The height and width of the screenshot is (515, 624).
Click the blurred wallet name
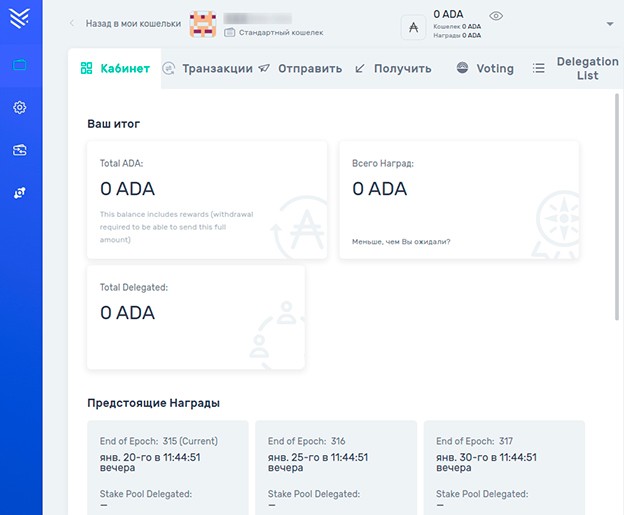(257, 18)
